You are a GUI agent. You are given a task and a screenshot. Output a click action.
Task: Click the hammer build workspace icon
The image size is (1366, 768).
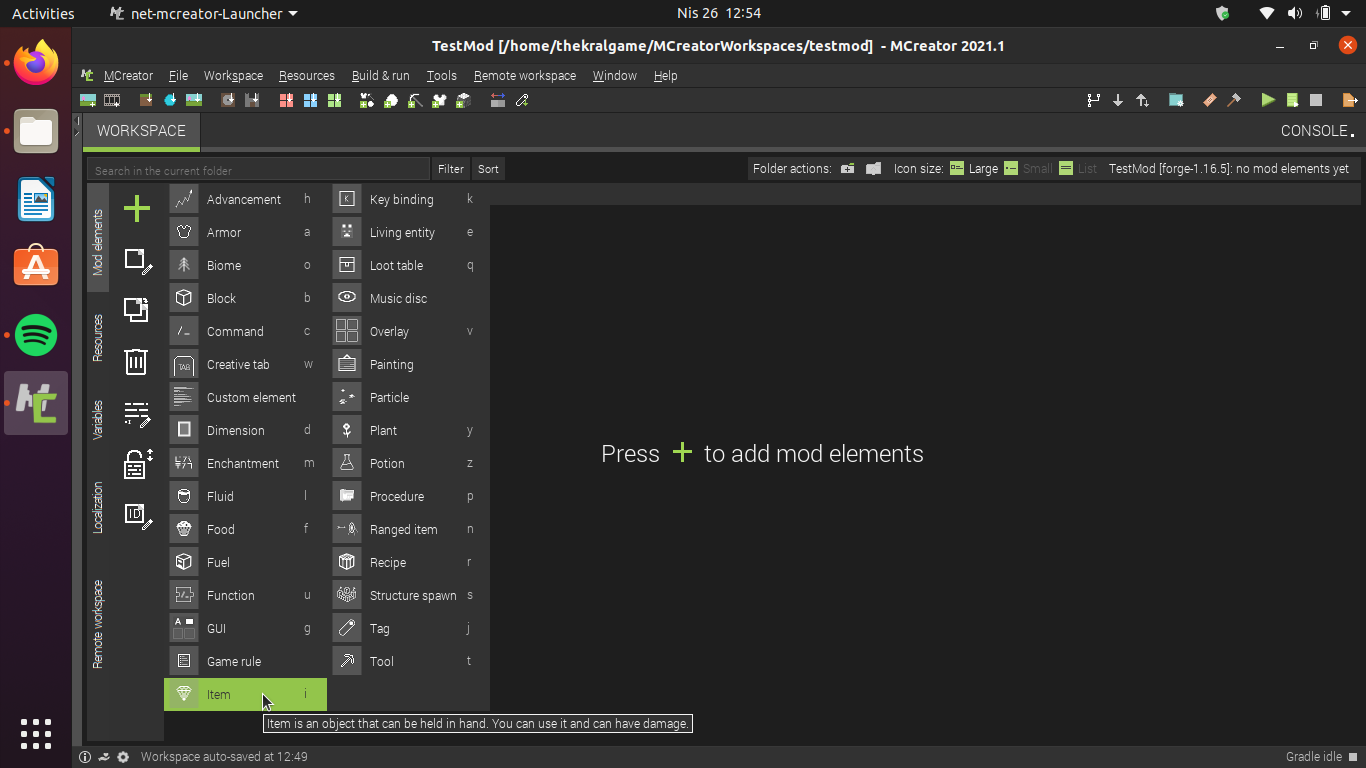point(1234,100)
